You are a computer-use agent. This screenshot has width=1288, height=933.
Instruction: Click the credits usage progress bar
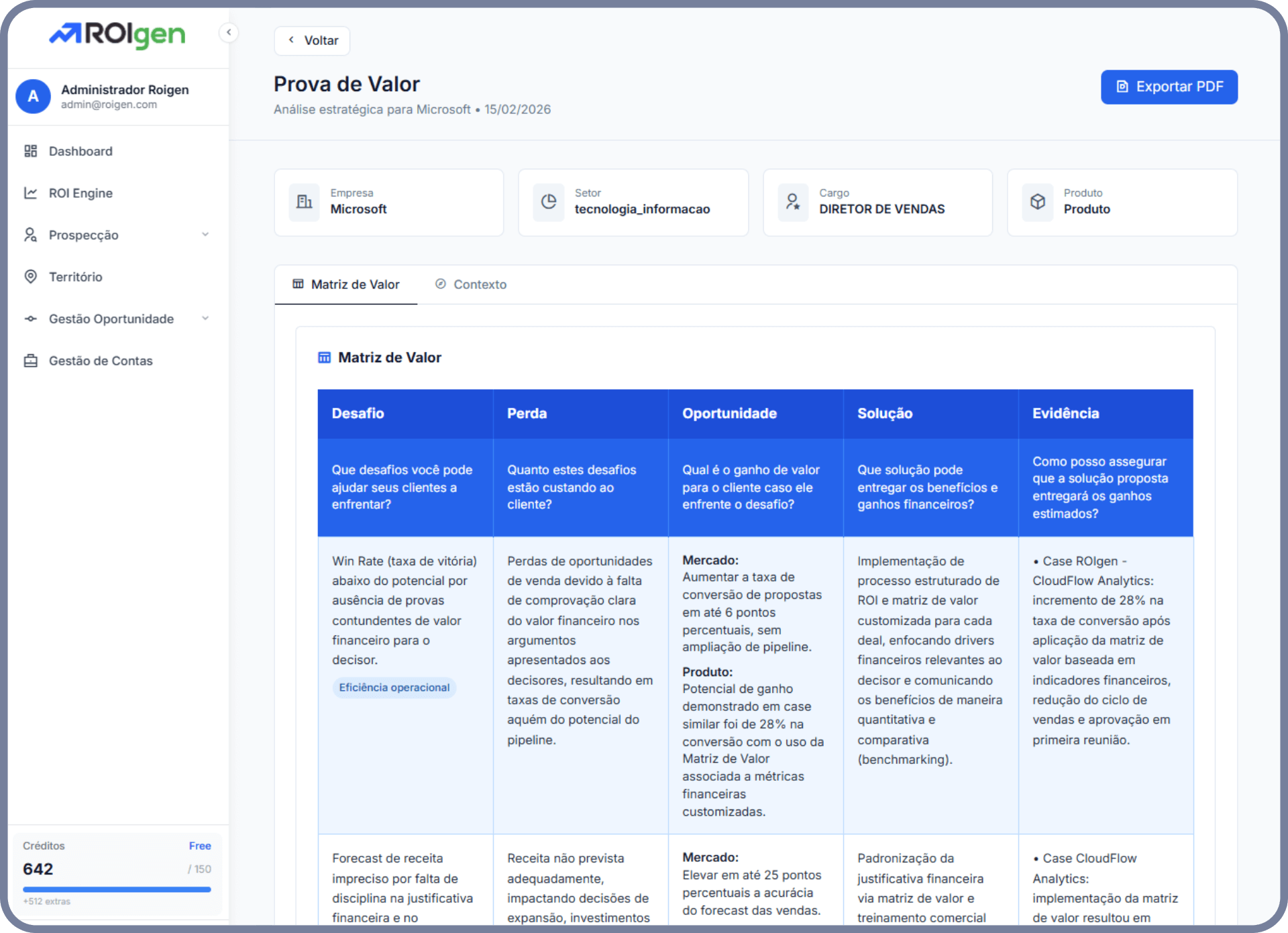point(117,889)
